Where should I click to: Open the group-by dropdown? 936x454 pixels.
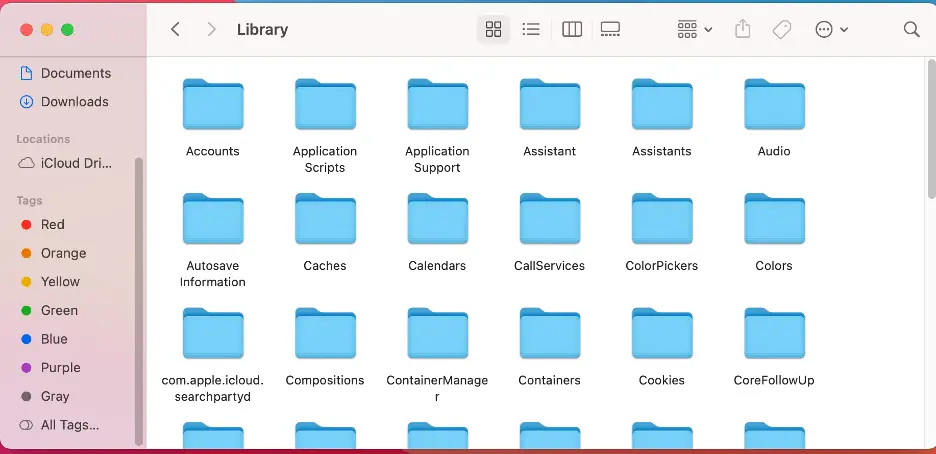click(695, 29)
